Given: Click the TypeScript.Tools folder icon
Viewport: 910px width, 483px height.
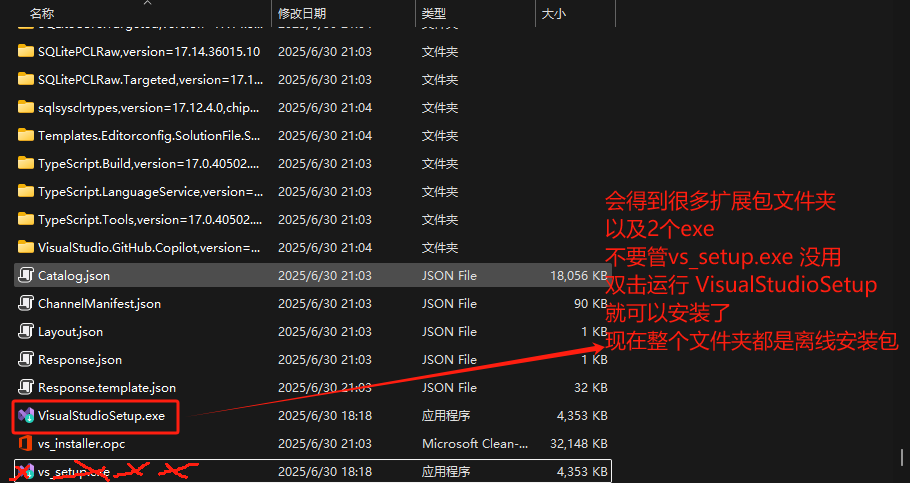Looking at the screenshot, I should coord(26,219).
